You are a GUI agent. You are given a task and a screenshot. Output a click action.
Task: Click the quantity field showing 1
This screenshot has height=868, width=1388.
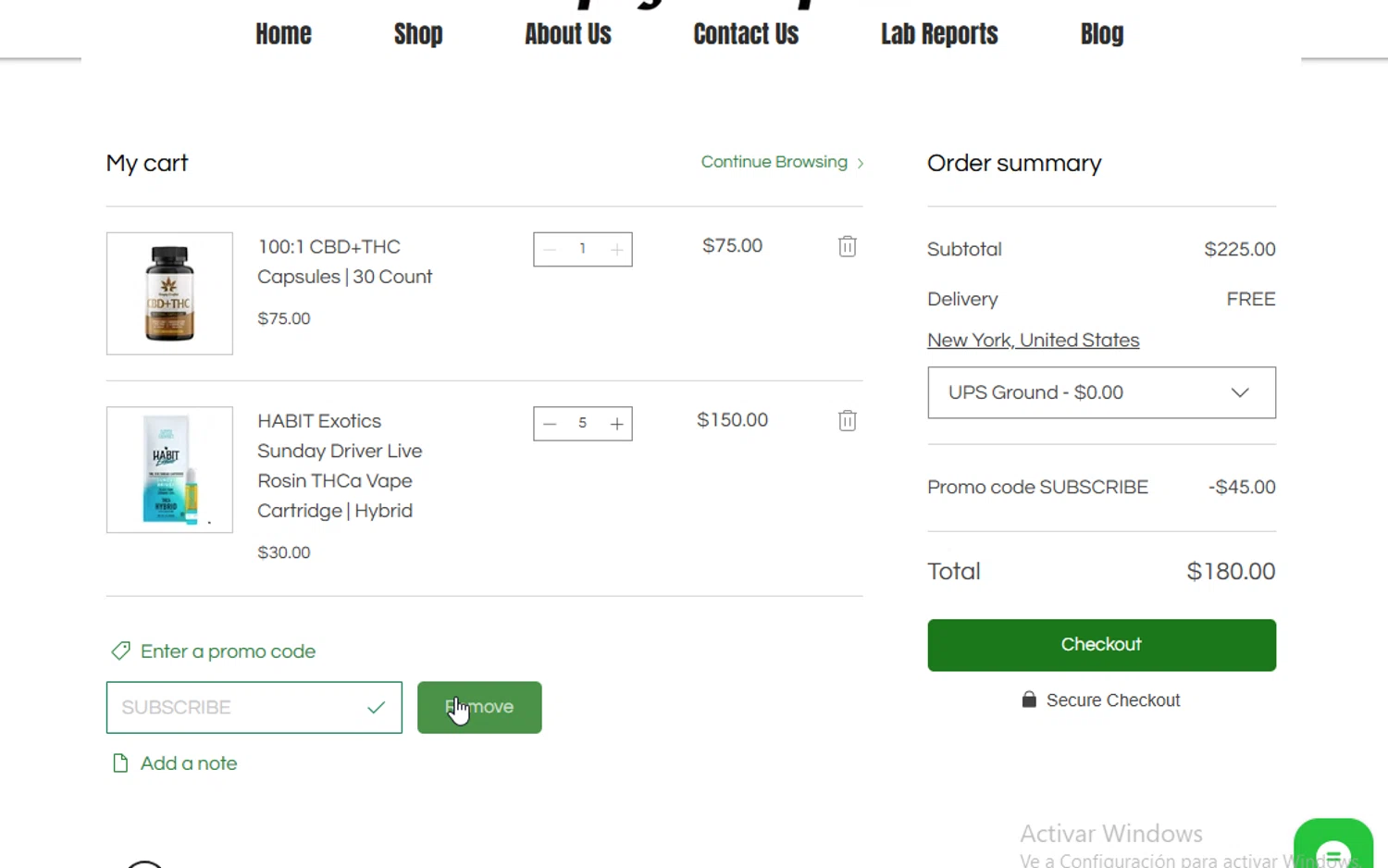tap(582, 249)
